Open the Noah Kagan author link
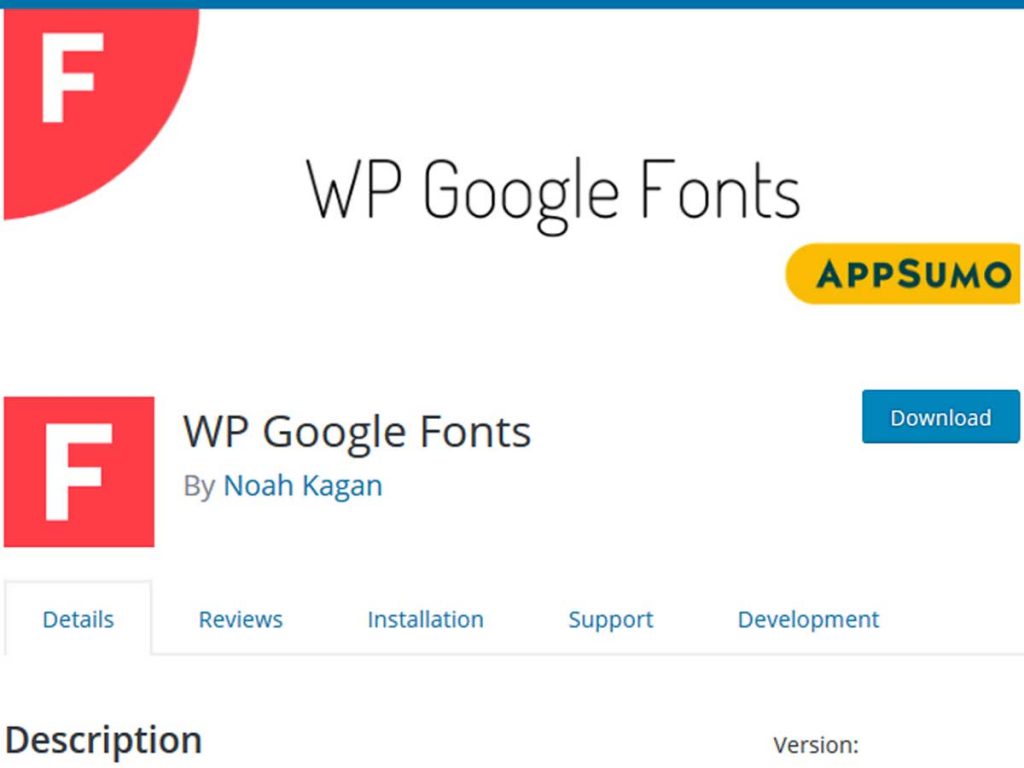 tap(303, 485)
